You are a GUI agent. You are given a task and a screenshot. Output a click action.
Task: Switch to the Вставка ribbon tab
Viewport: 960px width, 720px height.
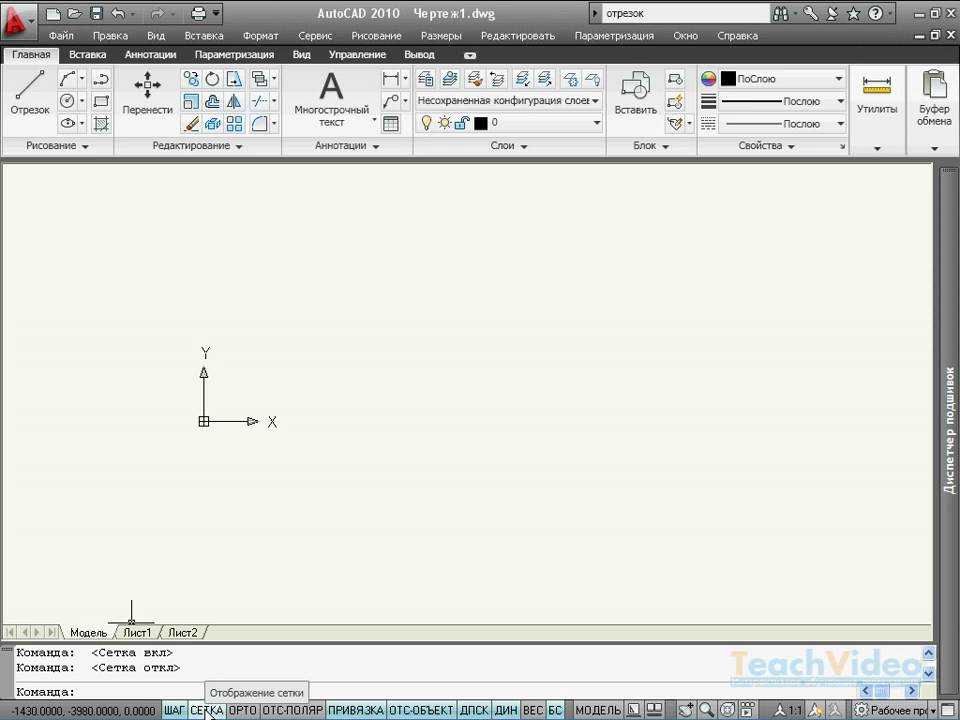88,54
